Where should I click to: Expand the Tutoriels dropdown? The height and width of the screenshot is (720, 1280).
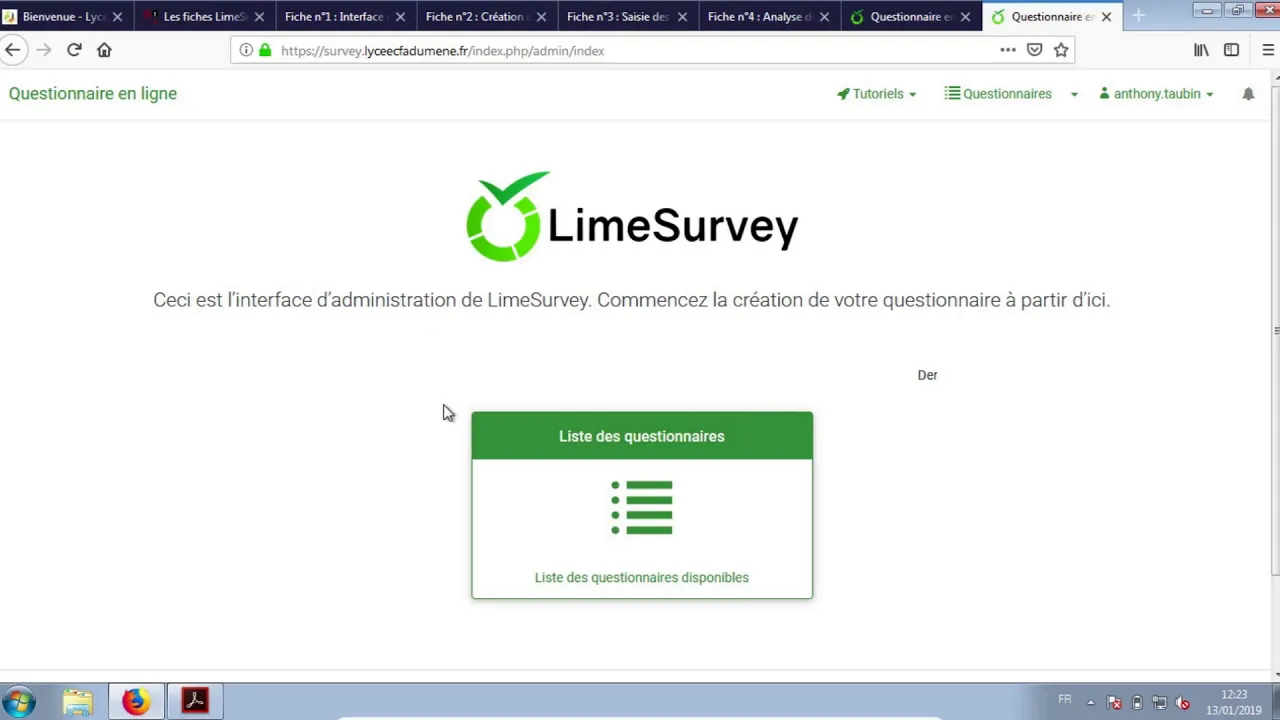(x=877, y=94)
